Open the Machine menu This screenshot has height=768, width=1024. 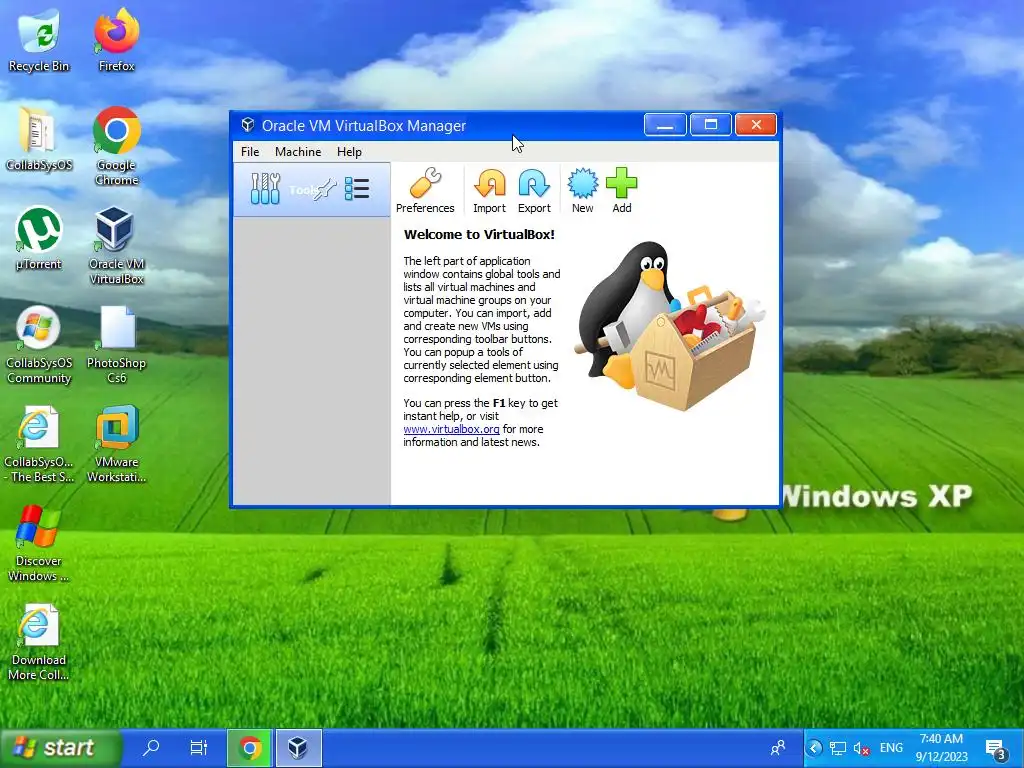pyautogui.click(x=298, y=152)
